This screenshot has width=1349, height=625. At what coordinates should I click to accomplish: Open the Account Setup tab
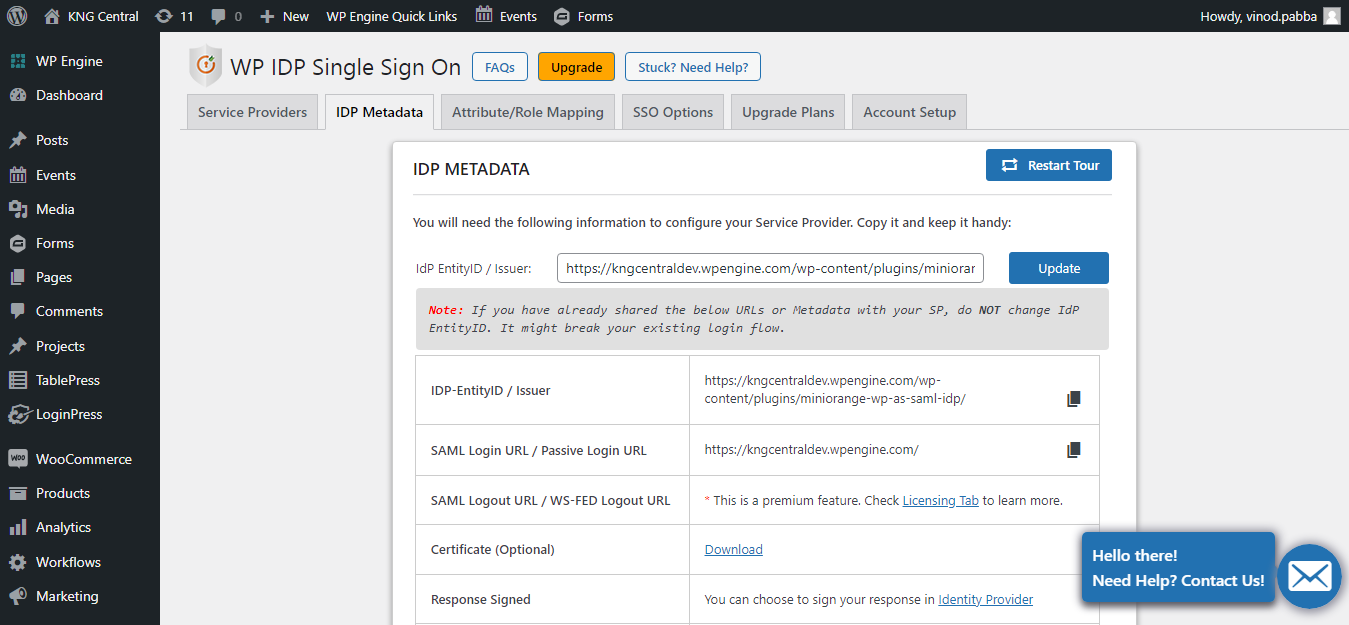pos(910,112)
